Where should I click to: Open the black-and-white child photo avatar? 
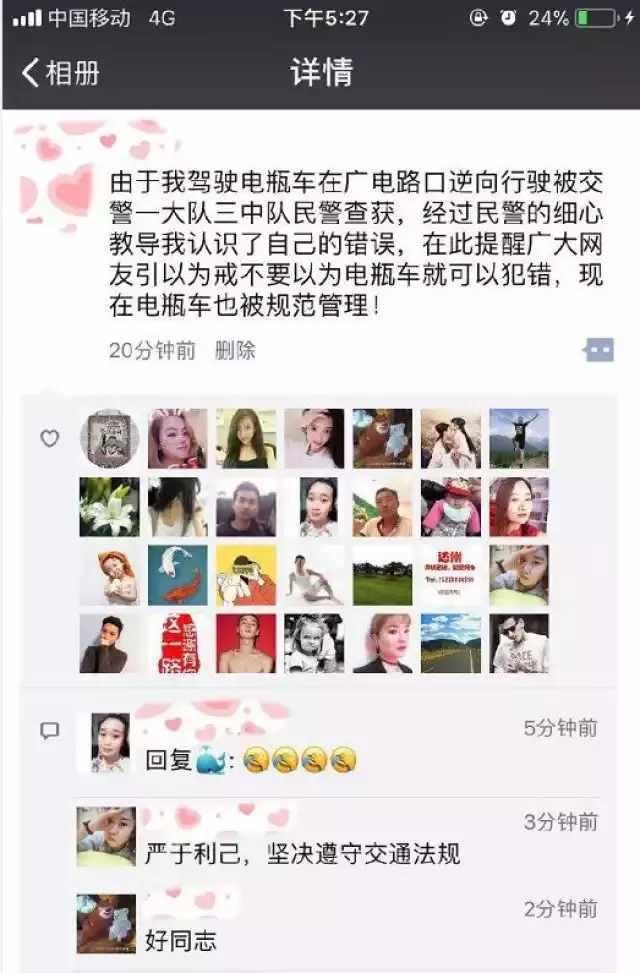[x=314, y=643]
